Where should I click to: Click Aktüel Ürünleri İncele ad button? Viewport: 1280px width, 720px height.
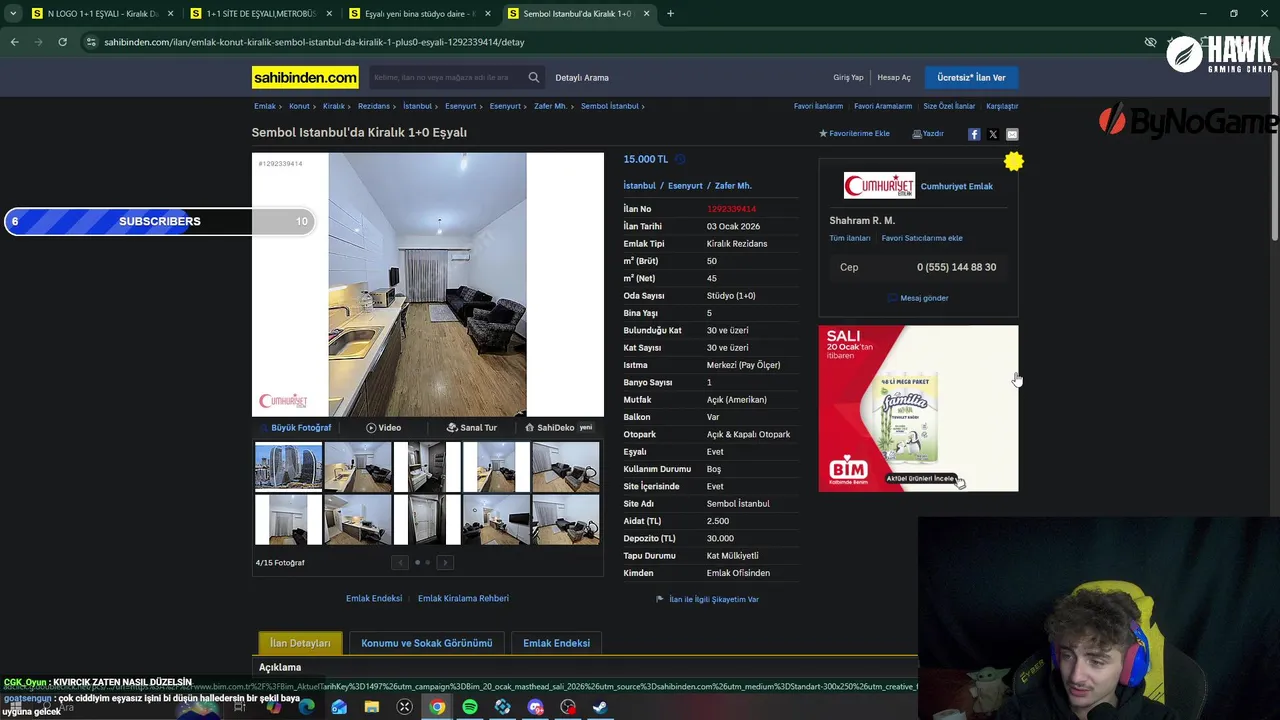[921, 478]
